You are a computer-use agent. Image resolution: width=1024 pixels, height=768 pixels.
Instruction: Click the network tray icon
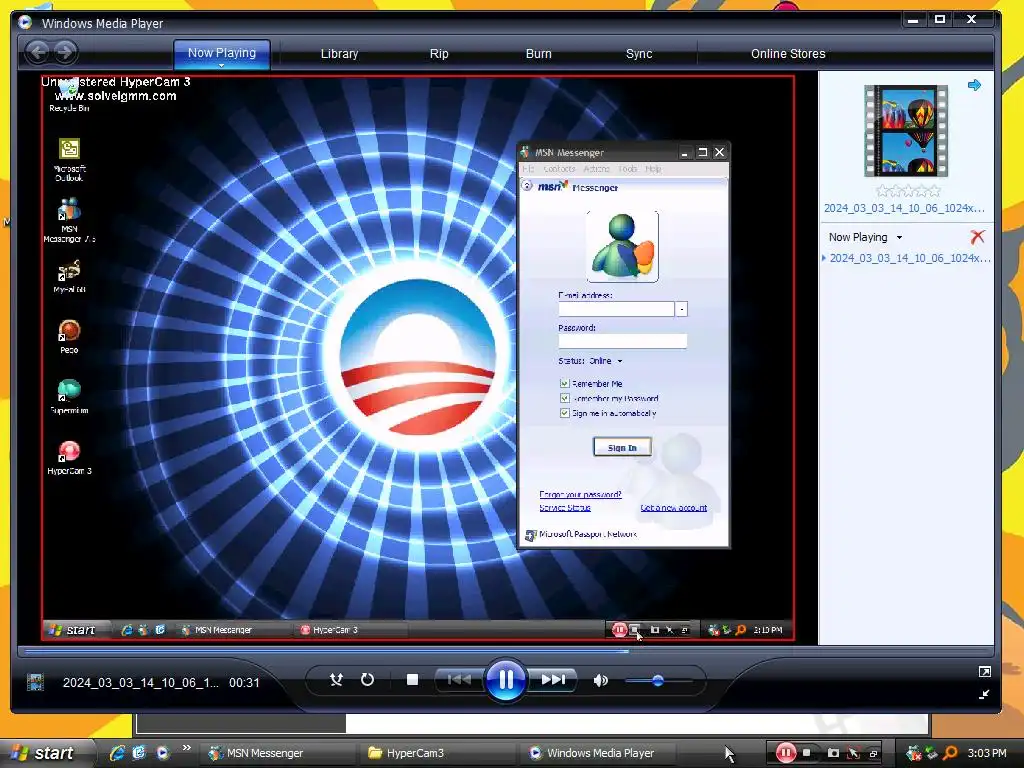click(x=932, y=754)
